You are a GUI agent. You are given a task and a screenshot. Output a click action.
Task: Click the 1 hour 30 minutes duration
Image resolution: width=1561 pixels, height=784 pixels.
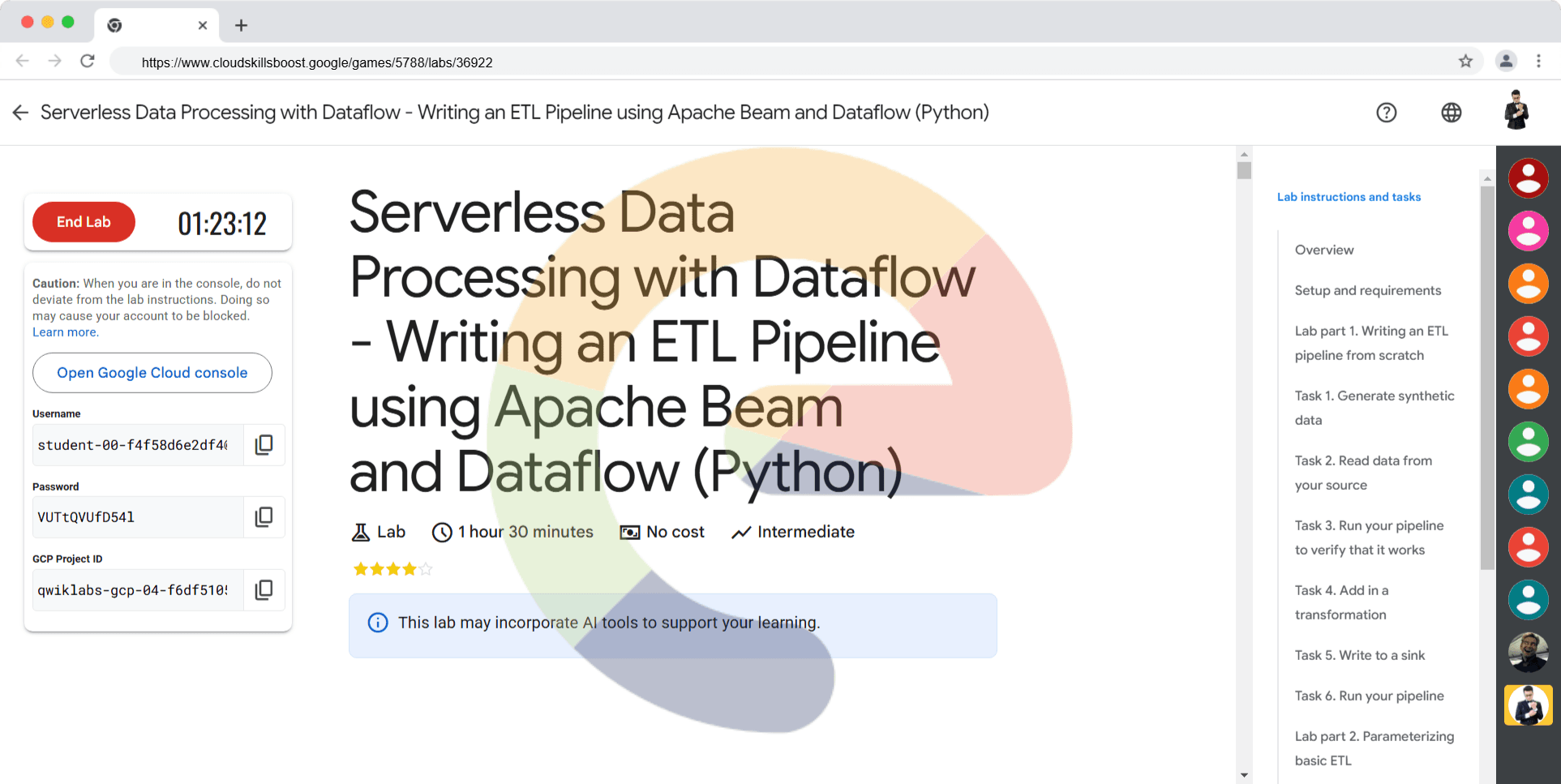pyautogui.click(x=525, y=532)
